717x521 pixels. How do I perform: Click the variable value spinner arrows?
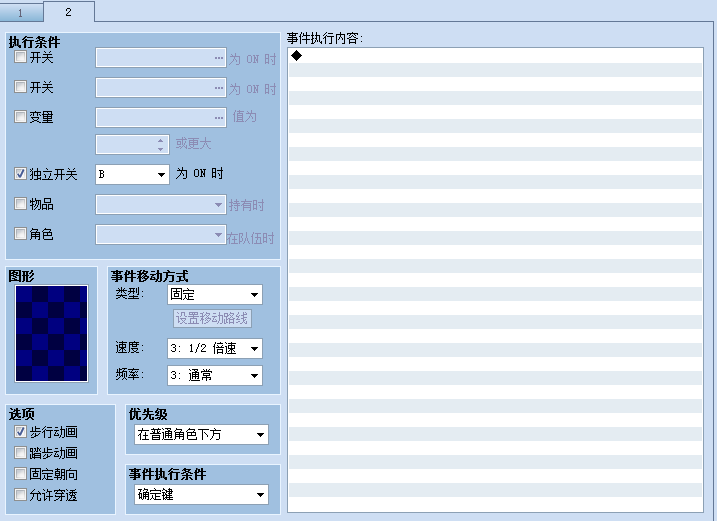pyautogui.click(x=160, y=145)
